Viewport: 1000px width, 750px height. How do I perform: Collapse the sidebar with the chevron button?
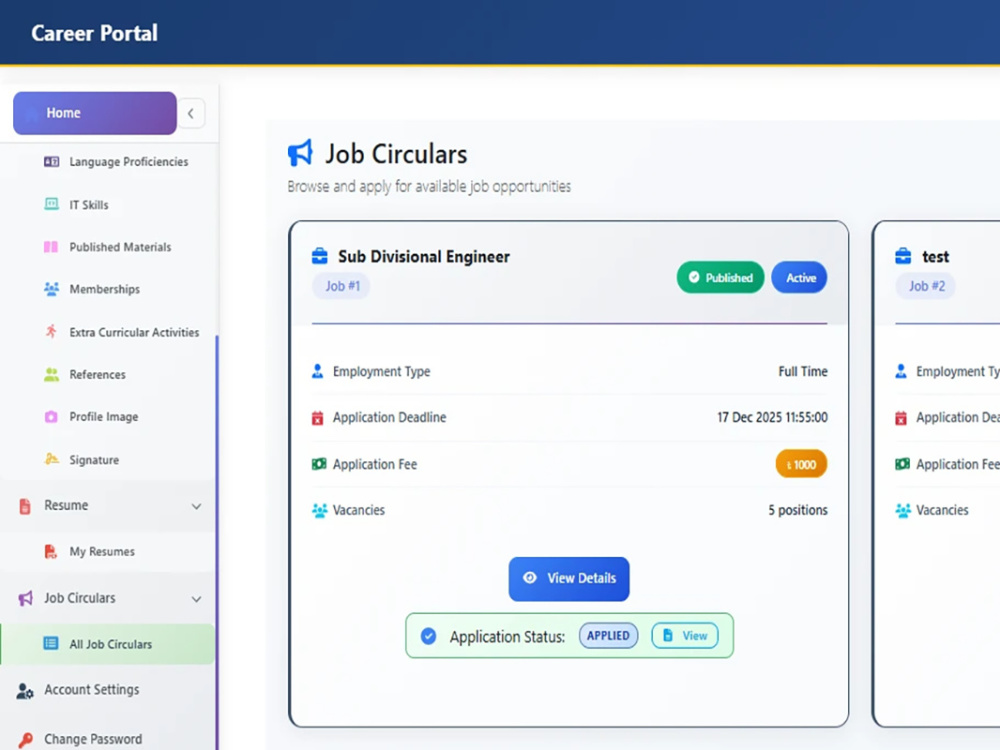(191, 114)
